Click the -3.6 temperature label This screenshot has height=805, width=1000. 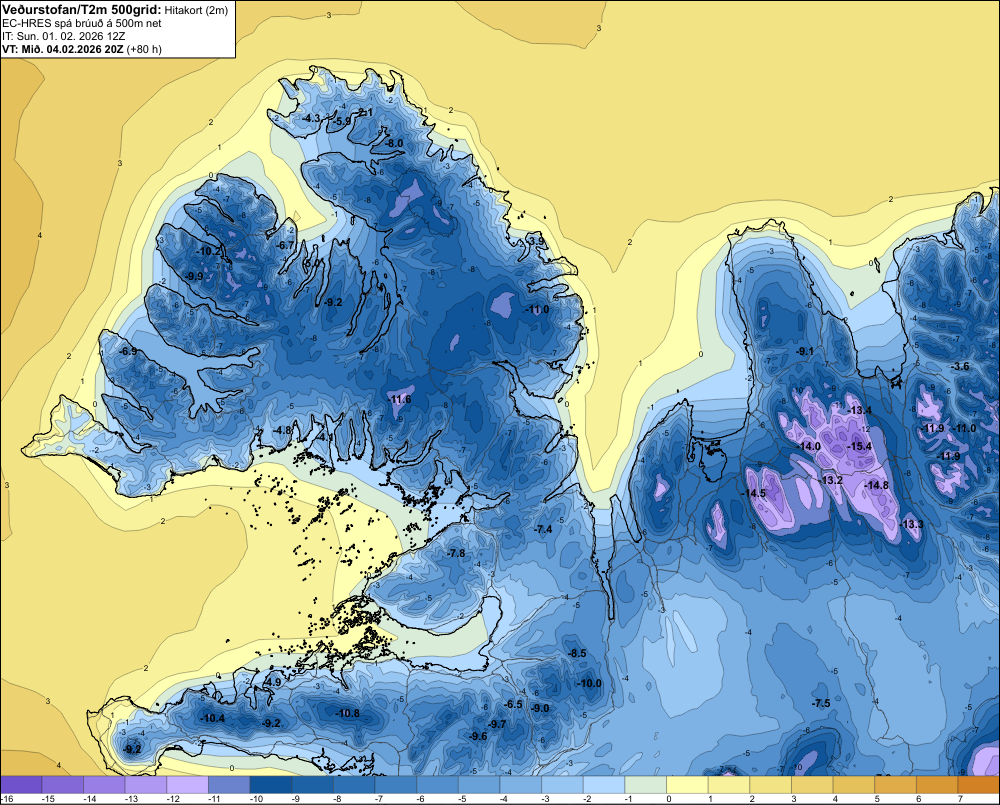pyautogui.click(x=960, y=367)
